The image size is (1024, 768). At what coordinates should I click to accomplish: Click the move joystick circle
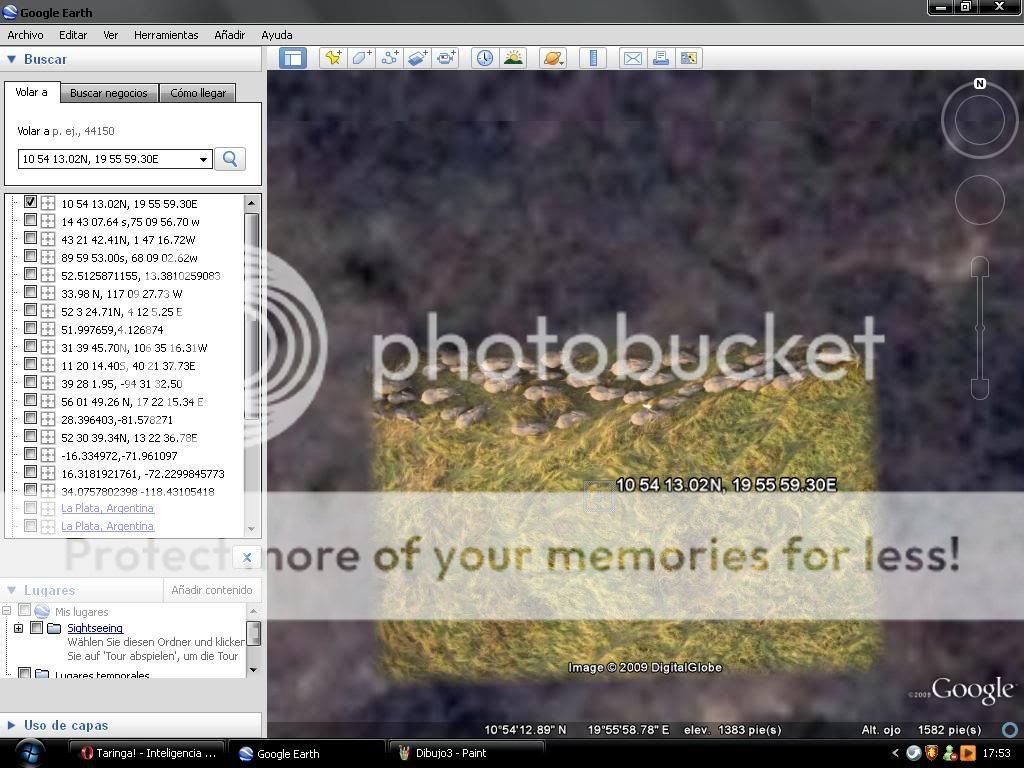980,200
